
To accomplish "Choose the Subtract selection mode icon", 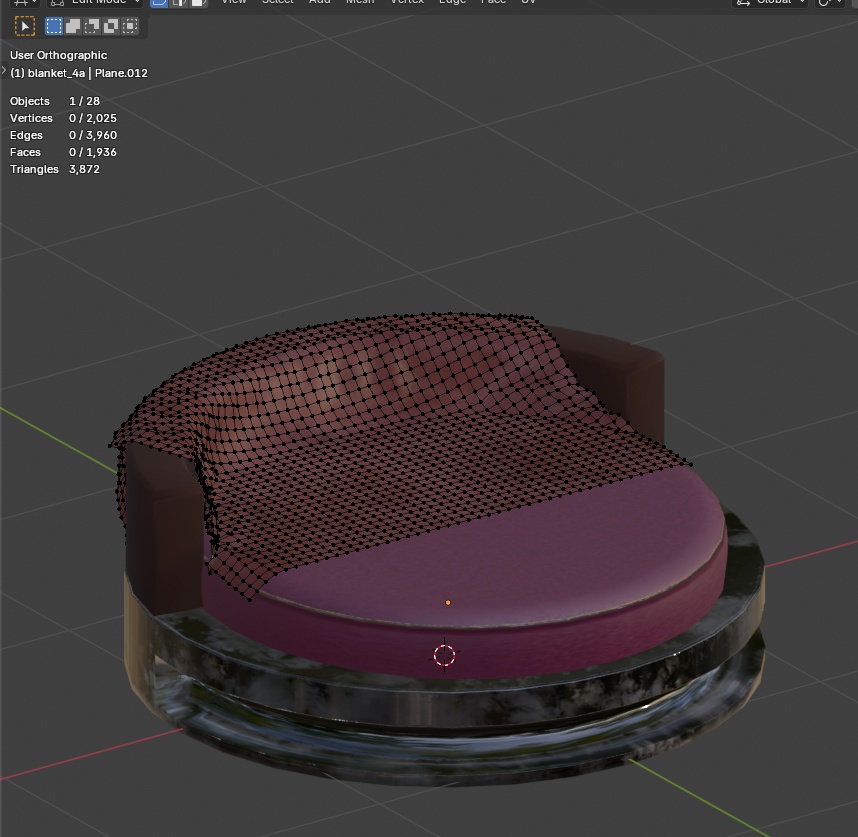I will pos(91,26).
